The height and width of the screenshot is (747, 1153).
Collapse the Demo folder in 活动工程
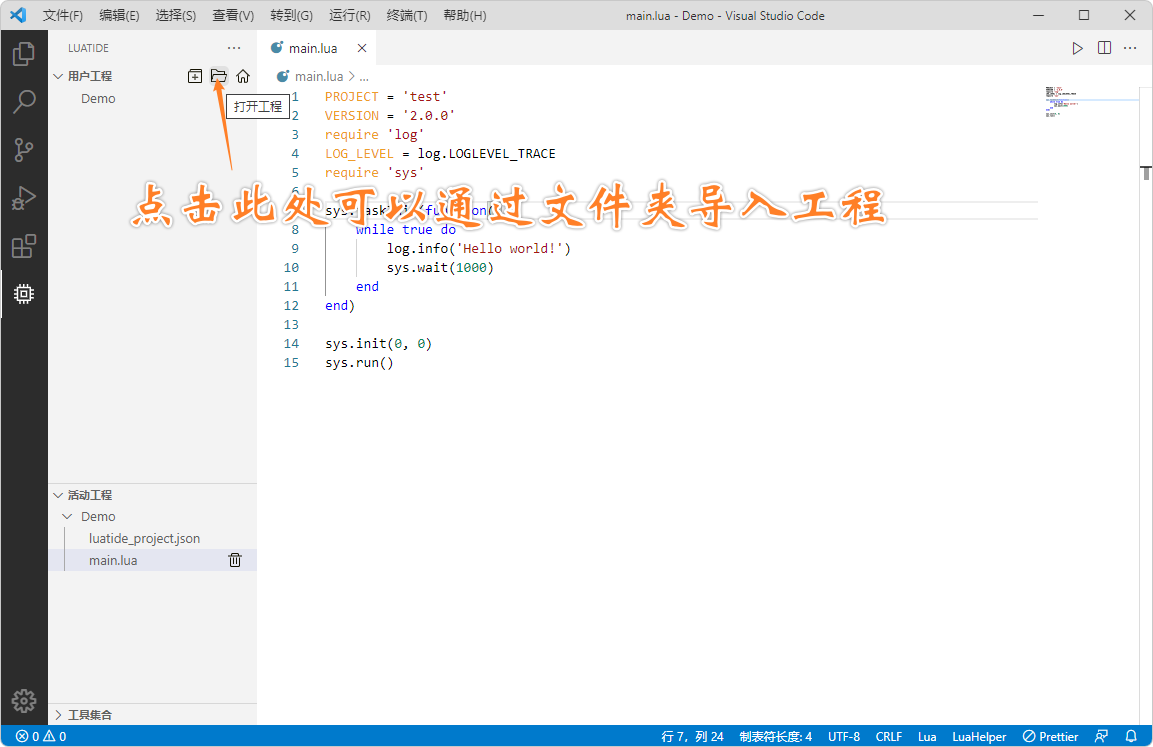68,516
